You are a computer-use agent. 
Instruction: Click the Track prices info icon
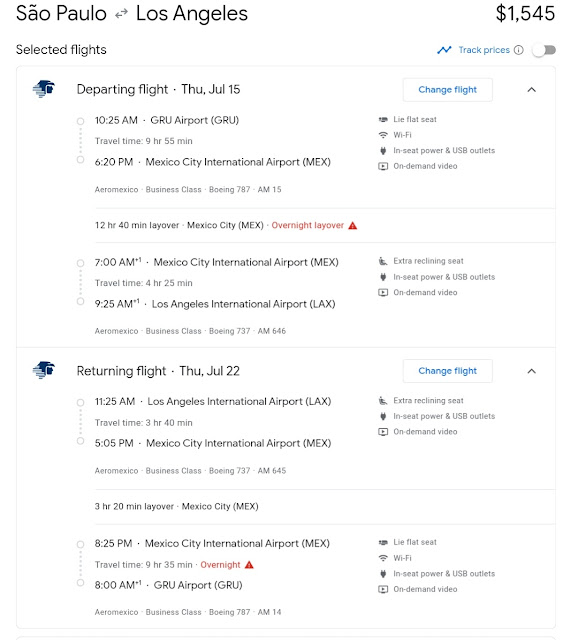pyautogui.click(x=518, y=50)
